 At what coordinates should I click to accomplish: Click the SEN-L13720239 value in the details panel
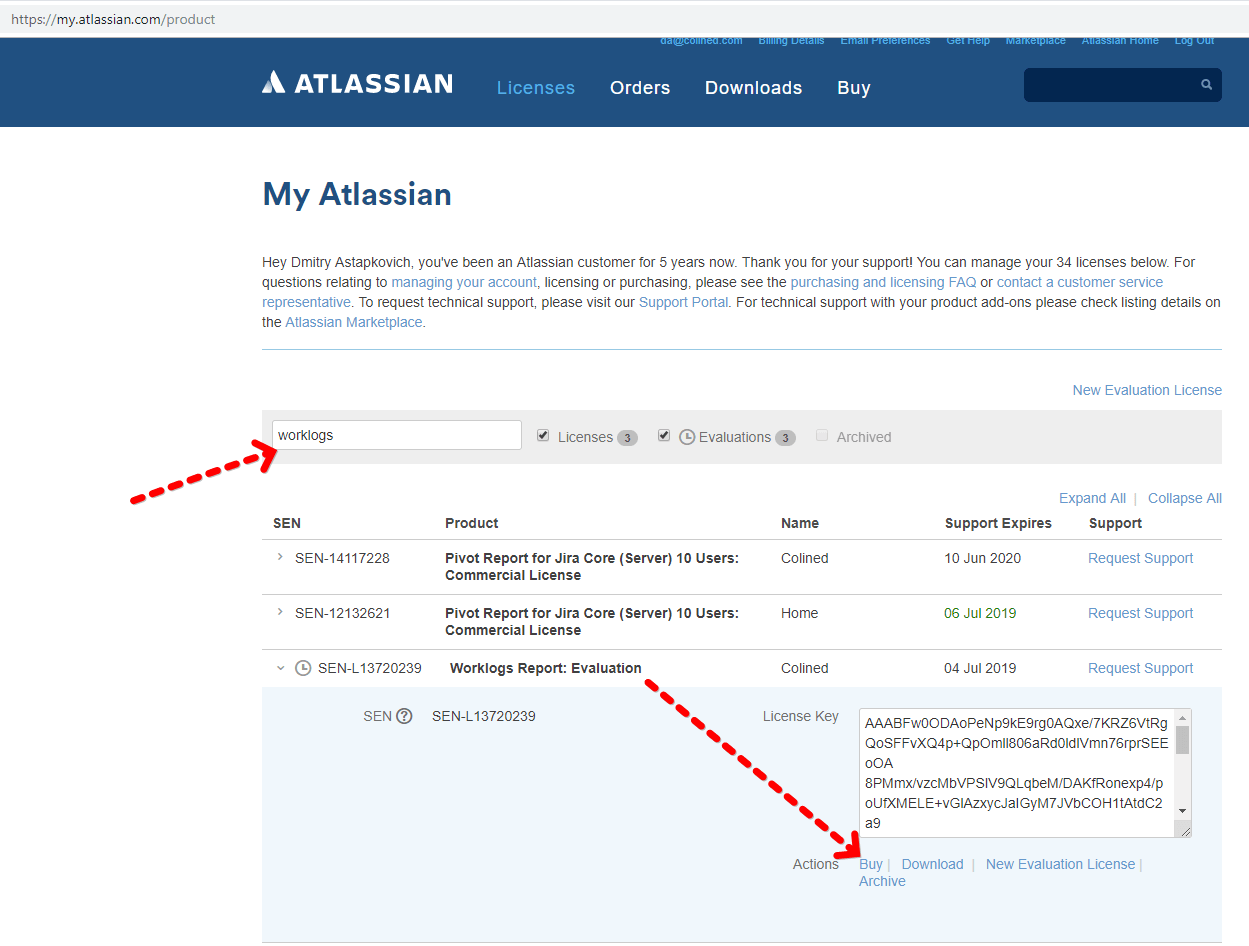point(484,716)
